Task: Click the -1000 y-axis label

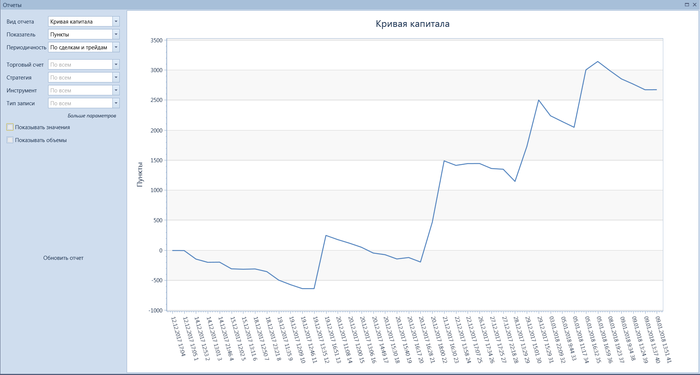Action: tap(156, 310)
